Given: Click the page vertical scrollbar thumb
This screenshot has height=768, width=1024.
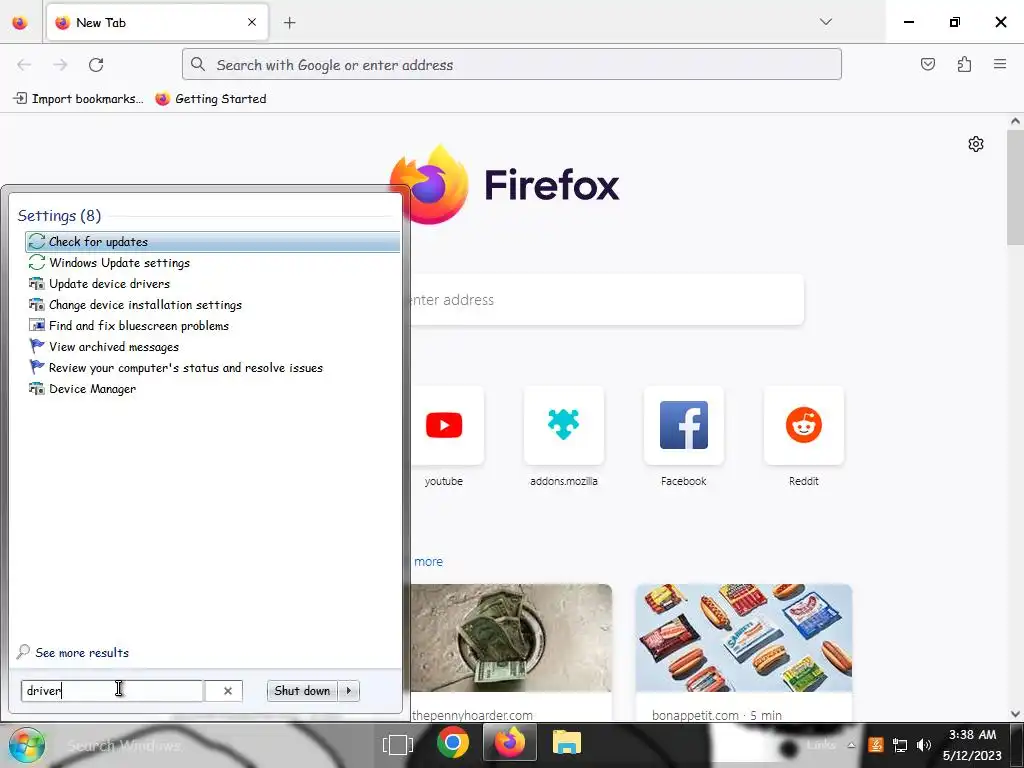Looking at the screenshot, I should click(1015, 188).
